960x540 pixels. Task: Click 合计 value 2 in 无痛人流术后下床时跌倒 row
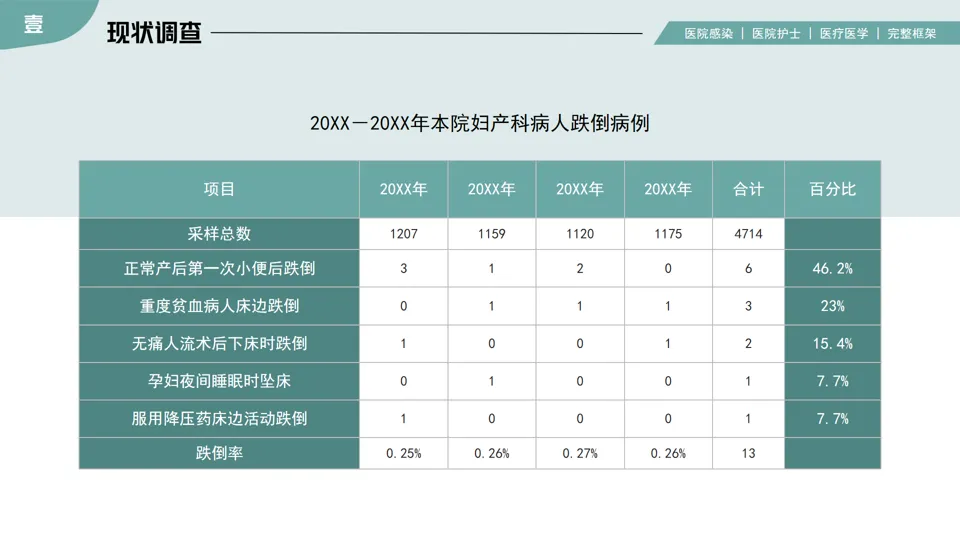748,343
